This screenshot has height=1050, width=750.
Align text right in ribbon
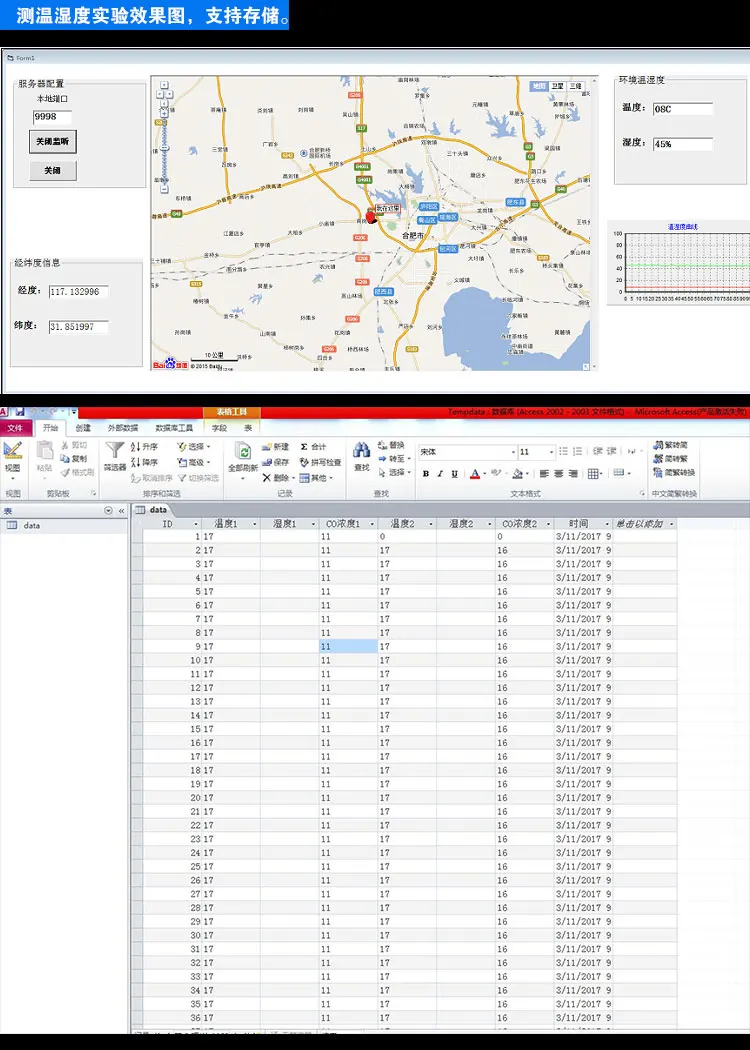(573, 473)
